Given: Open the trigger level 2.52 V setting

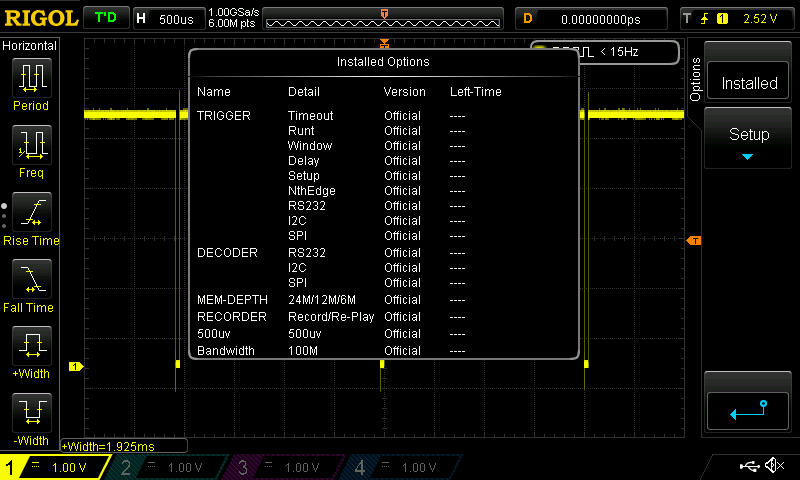Looking at the screenshot, I should coord(736,18).
